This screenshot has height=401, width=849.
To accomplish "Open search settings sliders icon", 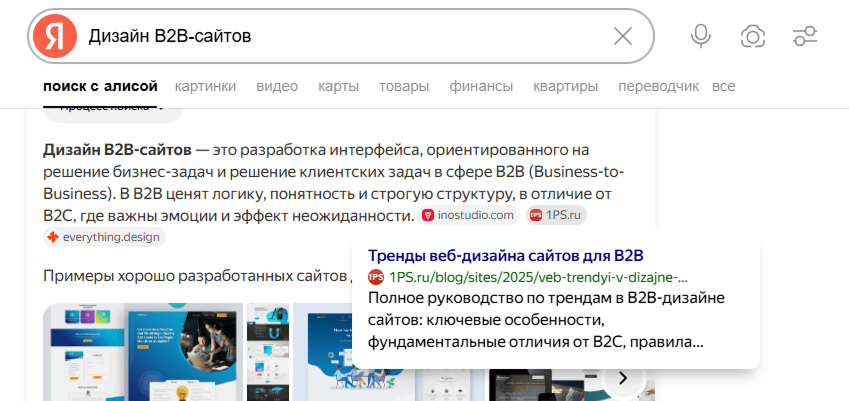I will click(x=805, y=36).
